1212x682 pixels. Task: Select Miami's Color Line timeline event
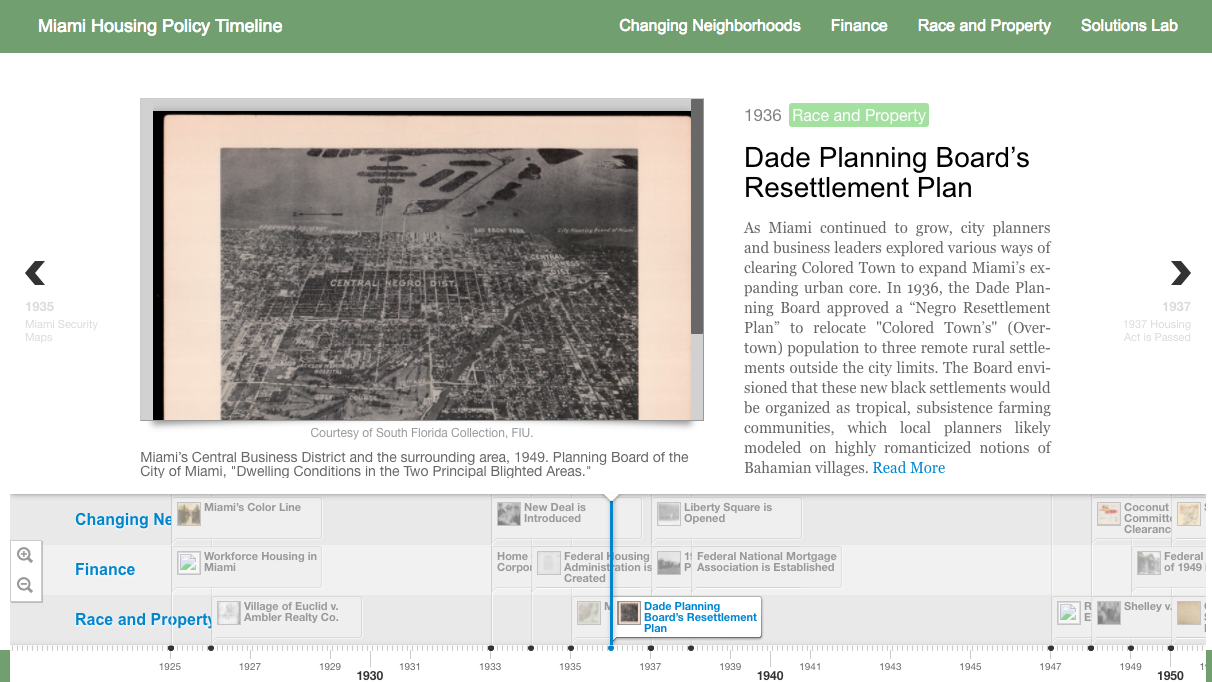[248, 518]
